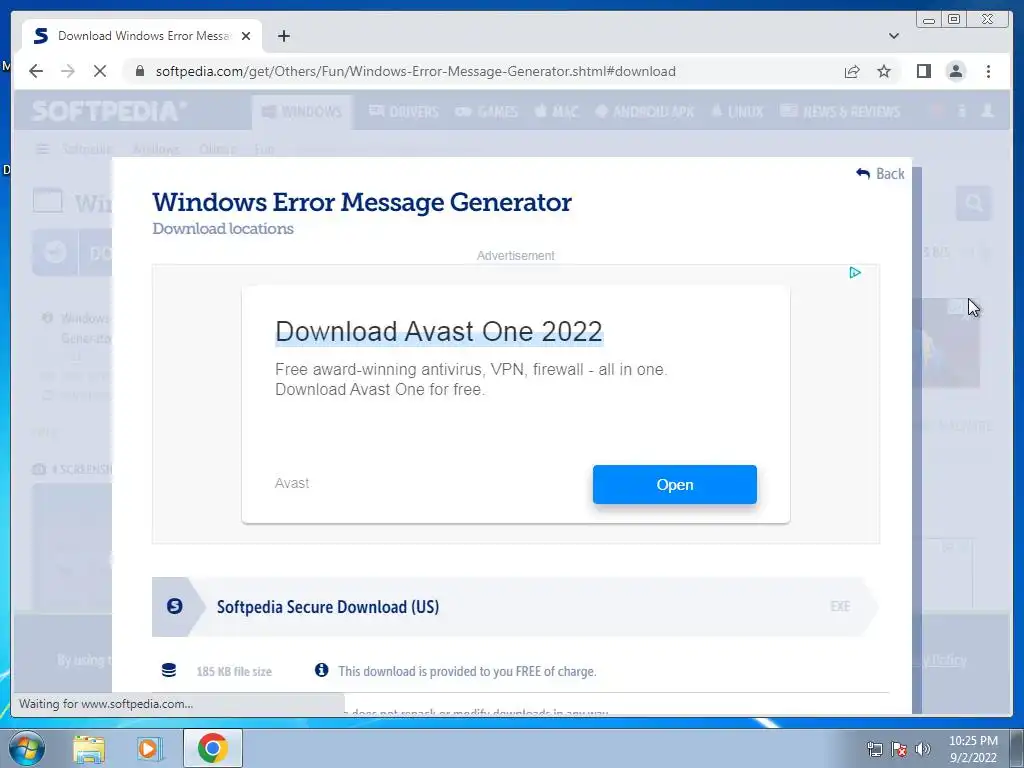The width and height of the screenshot is (1024, 768).
Task: Click the Softpedia search magnifier icon
Action: point(973,204)
